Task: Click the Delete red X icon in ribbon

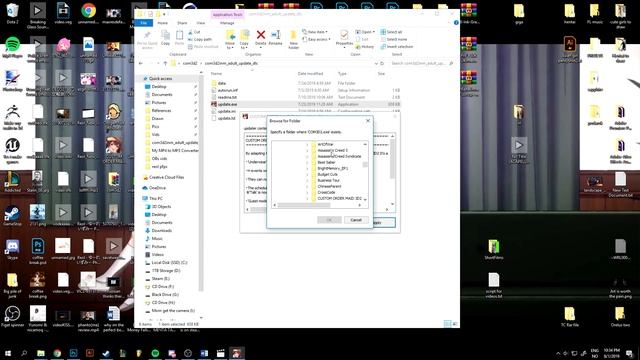Action: pyautogui.click(x=260, y=35)
